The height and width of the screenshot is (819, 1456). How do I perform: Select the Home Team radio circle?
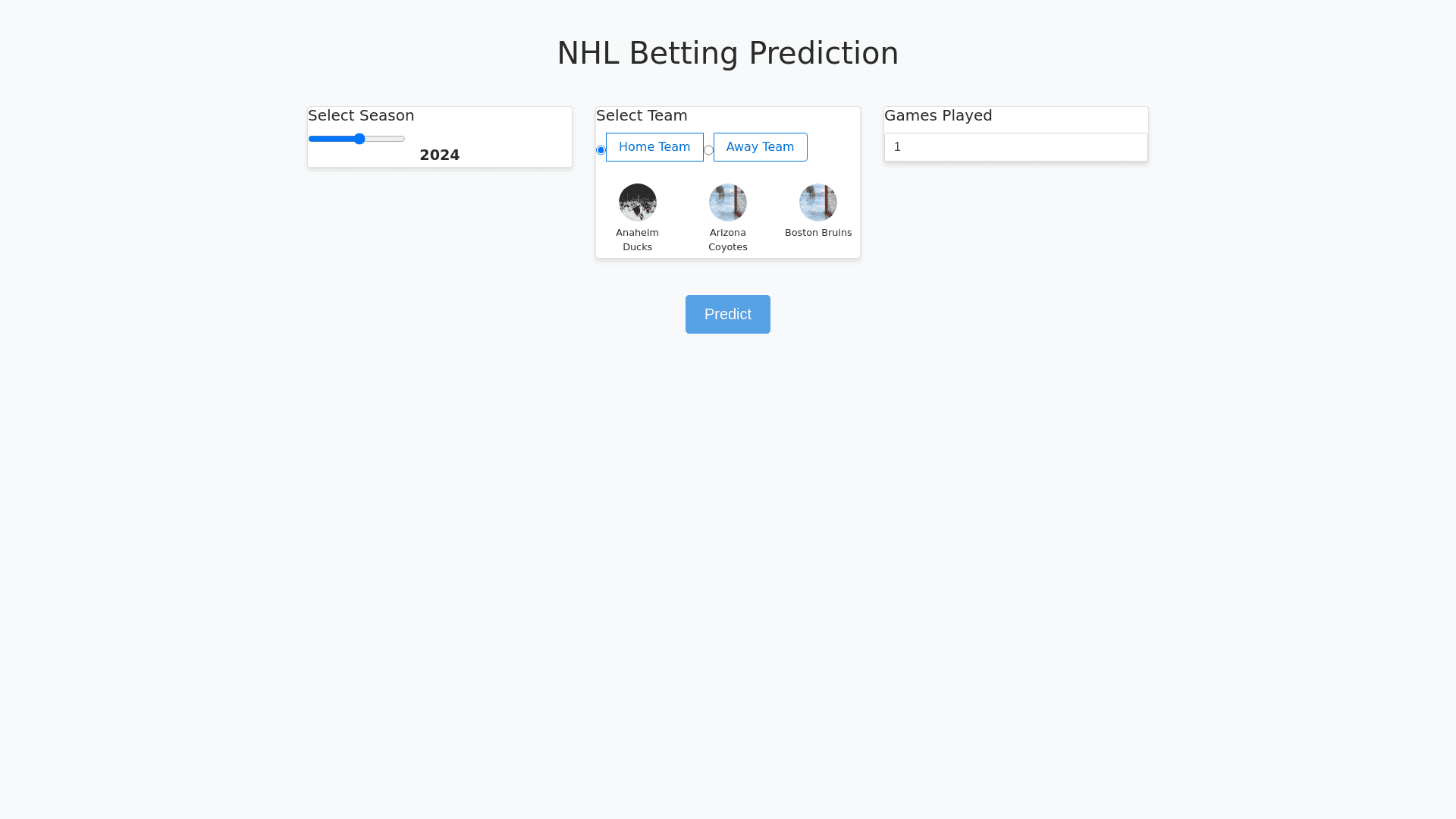601,150
